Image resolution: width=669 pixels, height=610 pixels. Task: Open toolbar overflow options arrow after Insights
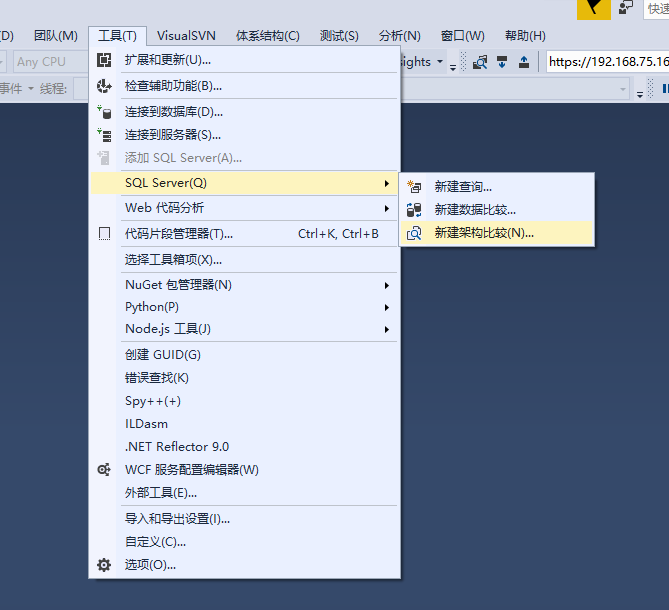click(x=453, y=67)
